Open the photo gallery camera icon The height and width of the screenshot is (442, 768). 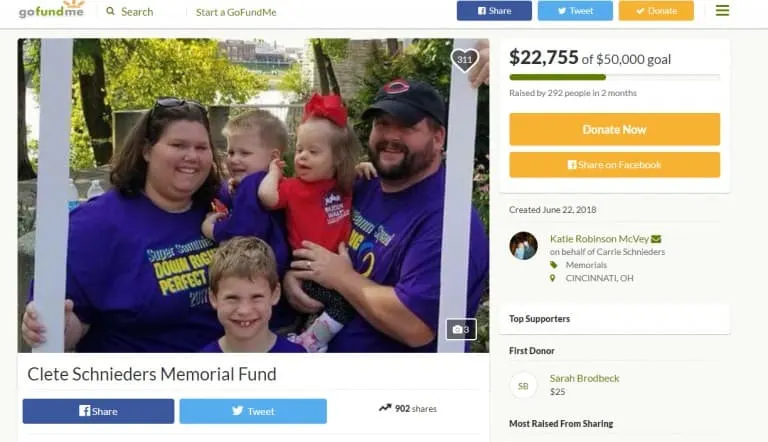[x=461, y=329]
